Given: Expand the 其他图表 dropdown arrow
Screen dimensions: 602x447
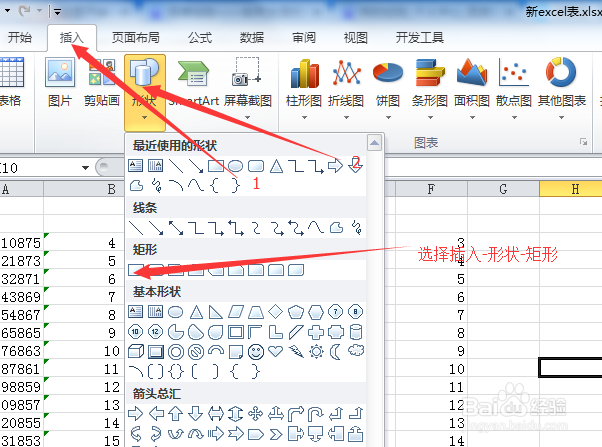Looking at the screenshot, I should (x=561, y=118).
